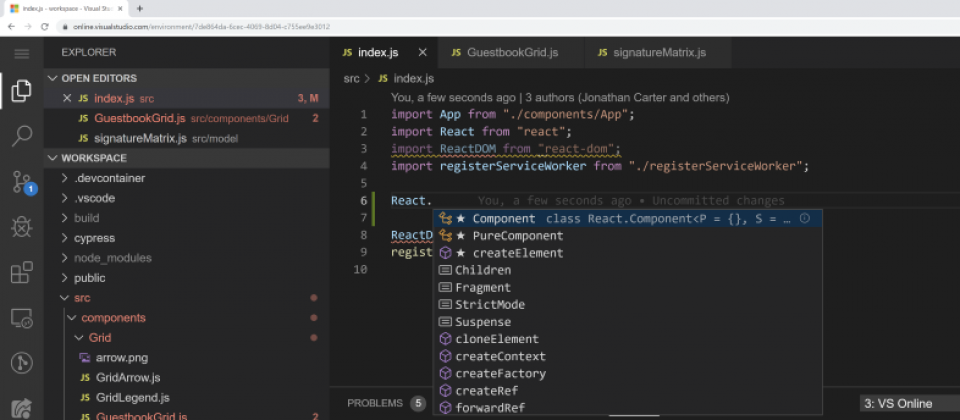Collapse the Open Editors section
The image size is (960, 420).
[187, 78]
